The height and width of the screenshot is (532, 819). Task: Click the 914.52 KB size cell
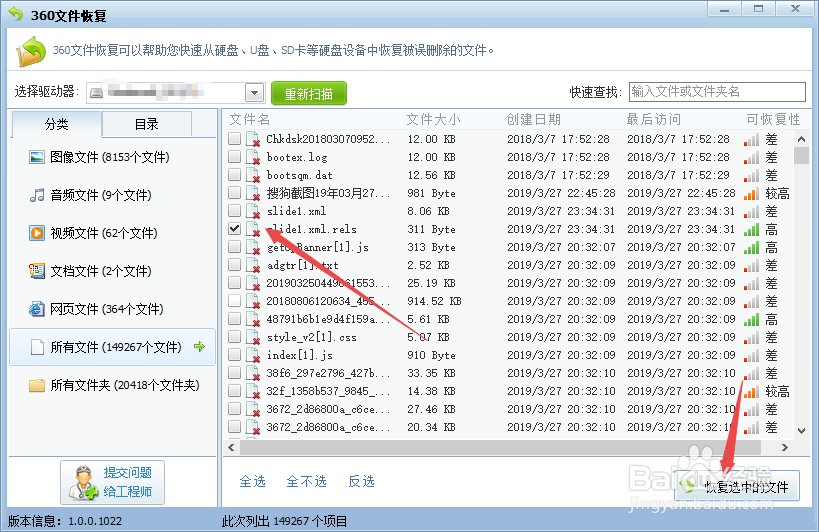pyautogui.click(x=434, y=301)
